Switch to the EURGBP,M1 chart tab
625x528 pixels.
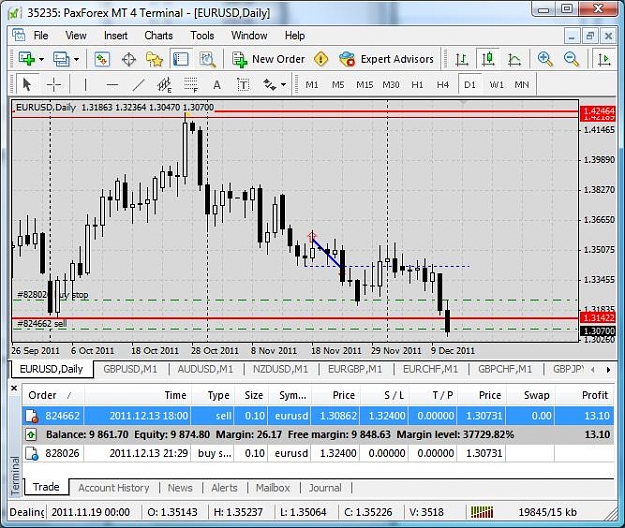pyautogui.click(x=355, y=369)
